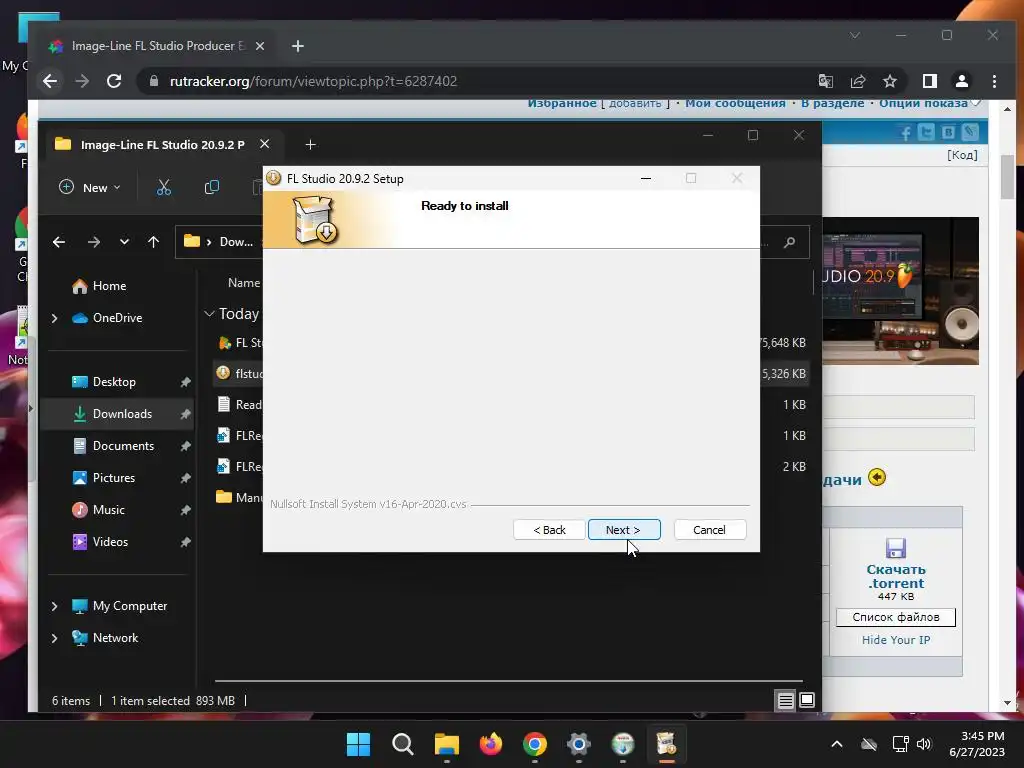The image size is (1024, 768).
Task: Click the pin icon beside Music
Action: 185,510
